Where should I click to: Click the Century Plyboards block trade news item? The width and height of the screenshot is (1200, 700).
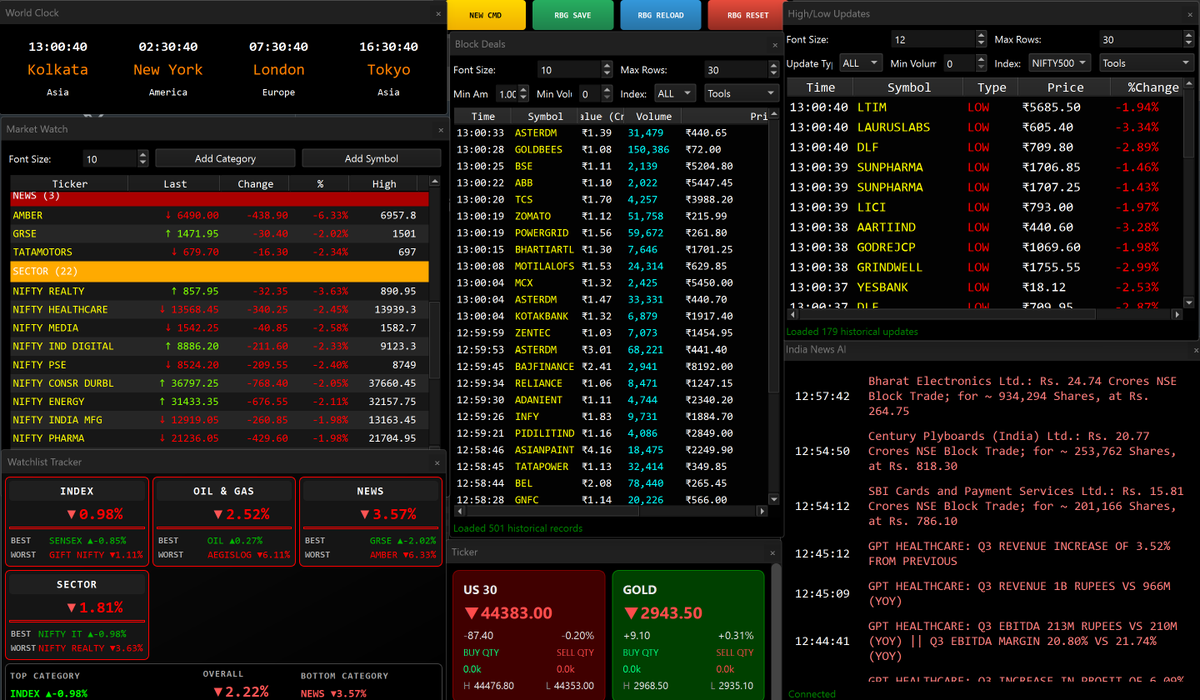[985, 451]
